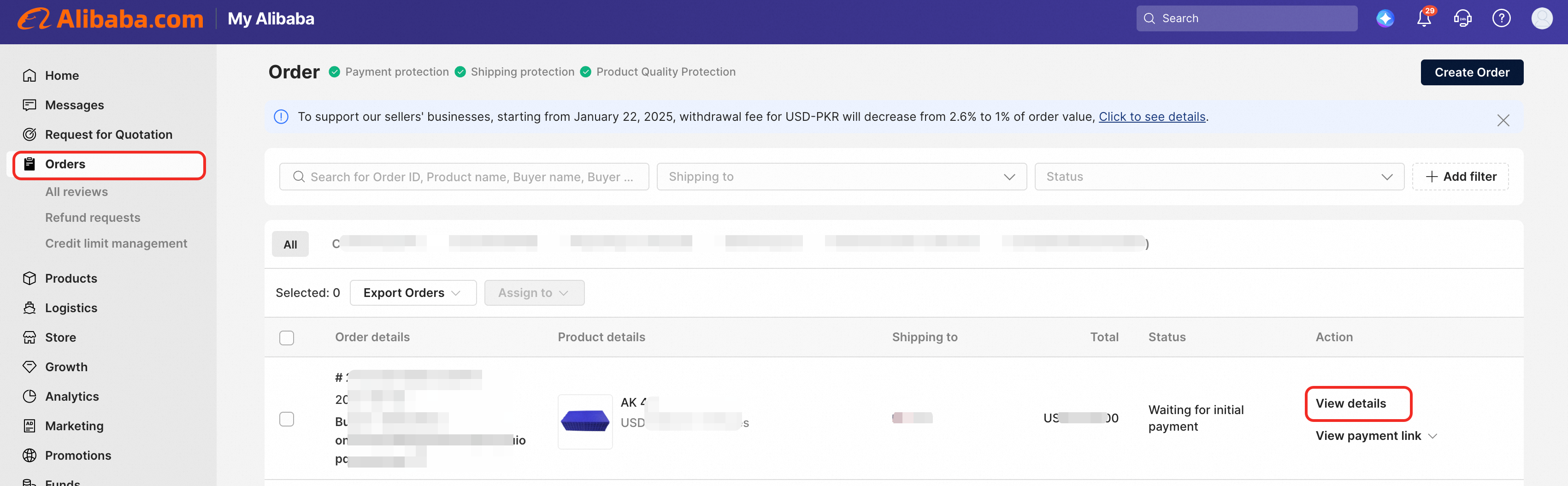Screen dimensions: 1568x486
Task: Open the customer service headset icon
Action: pos(1463,18)
